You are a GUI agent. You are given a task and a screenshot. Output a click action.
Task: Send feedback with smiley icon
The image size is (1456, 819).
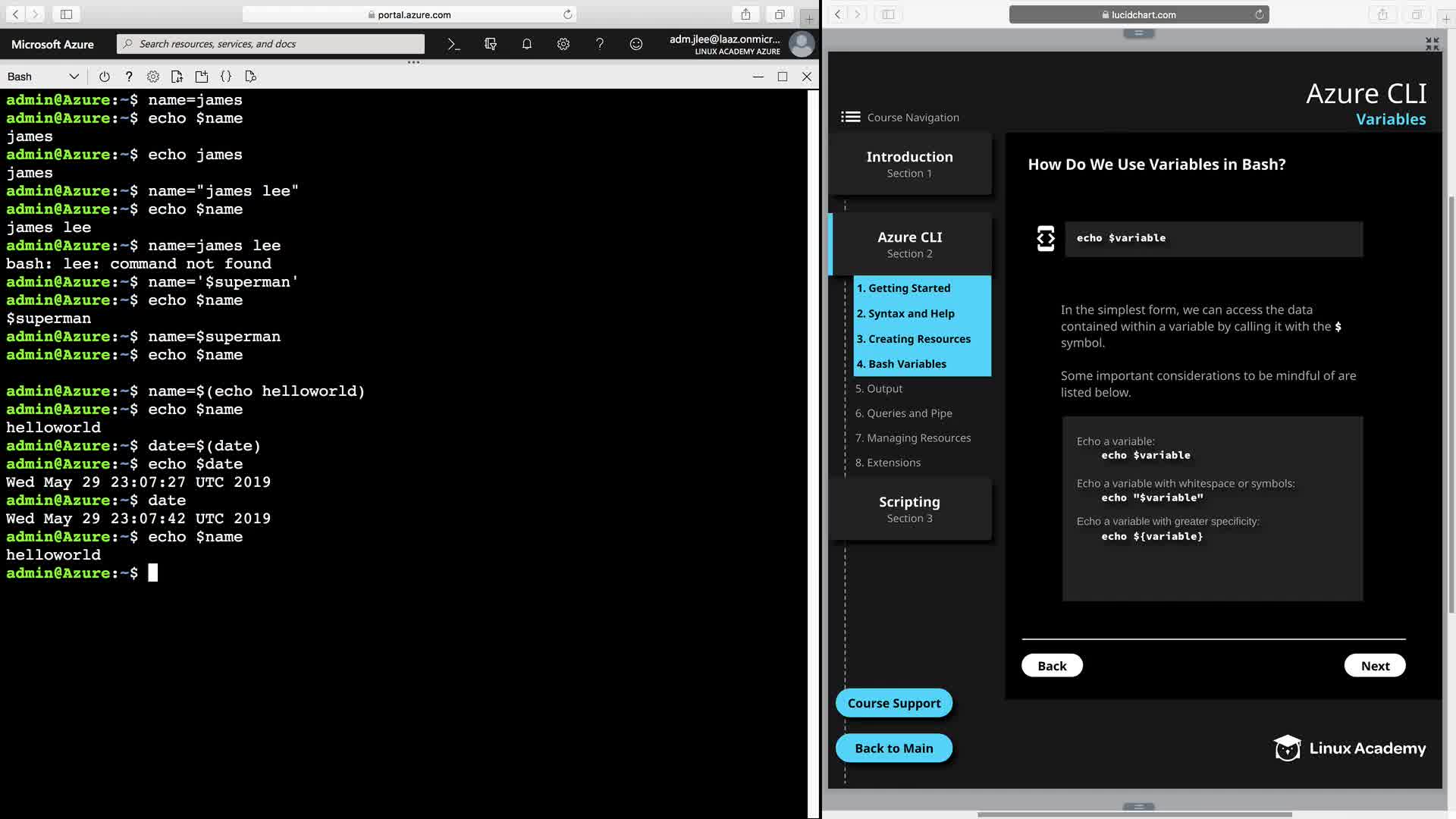[636, 44]
